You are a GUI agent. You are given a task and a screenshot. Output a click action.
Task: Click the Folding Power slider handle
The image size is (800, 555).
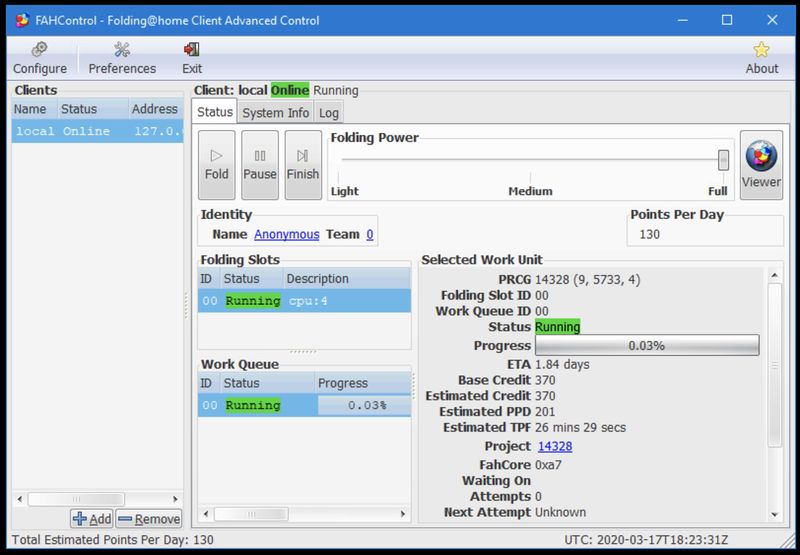click(723, 160)
